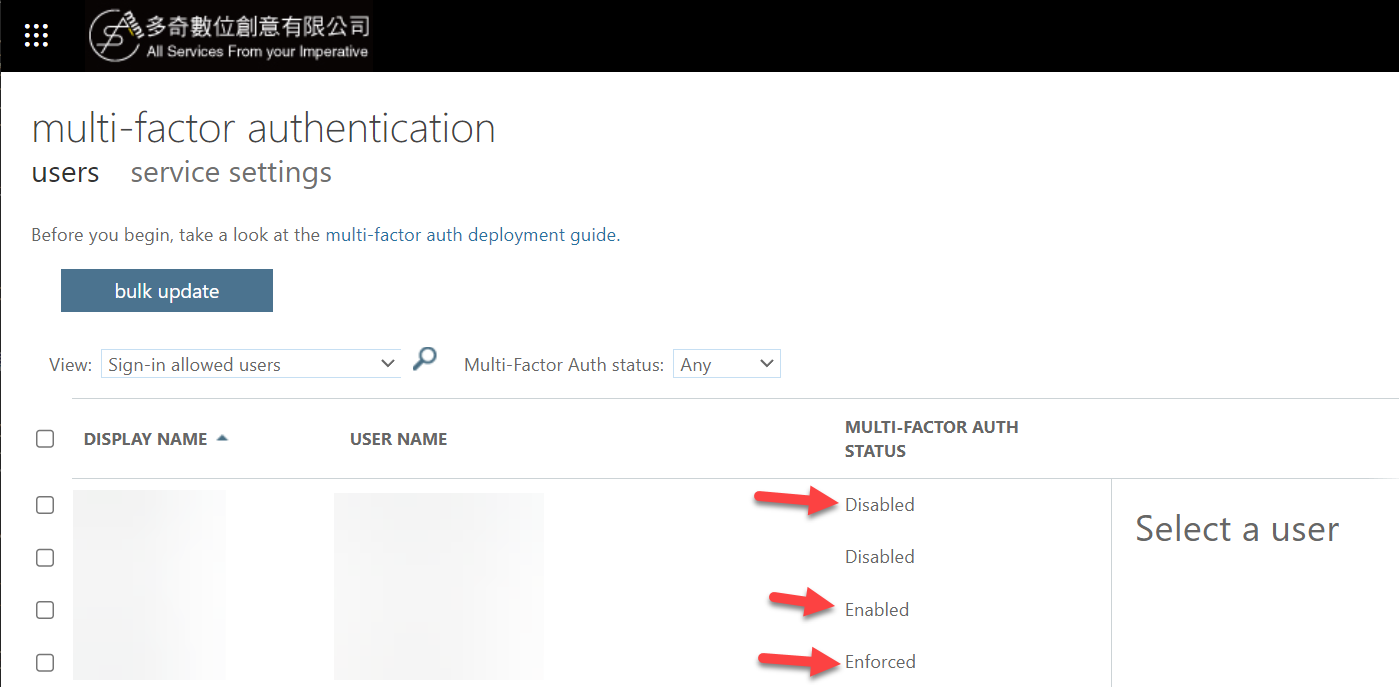1399x687 pixels.
Task: Check the first Disabled user row
Action: [45, 505]
